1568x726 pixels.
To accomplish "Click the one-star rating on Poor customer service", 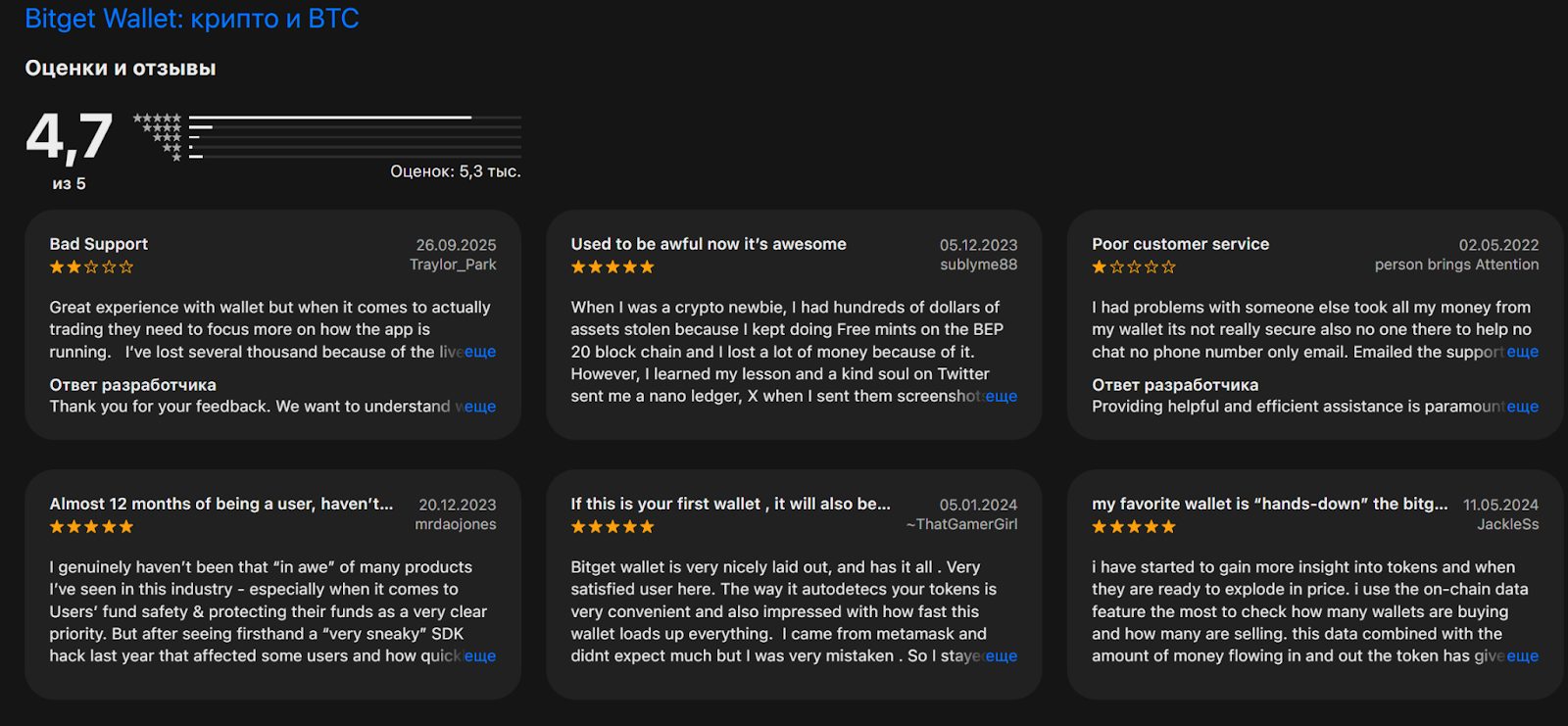I will [1134, 266].
